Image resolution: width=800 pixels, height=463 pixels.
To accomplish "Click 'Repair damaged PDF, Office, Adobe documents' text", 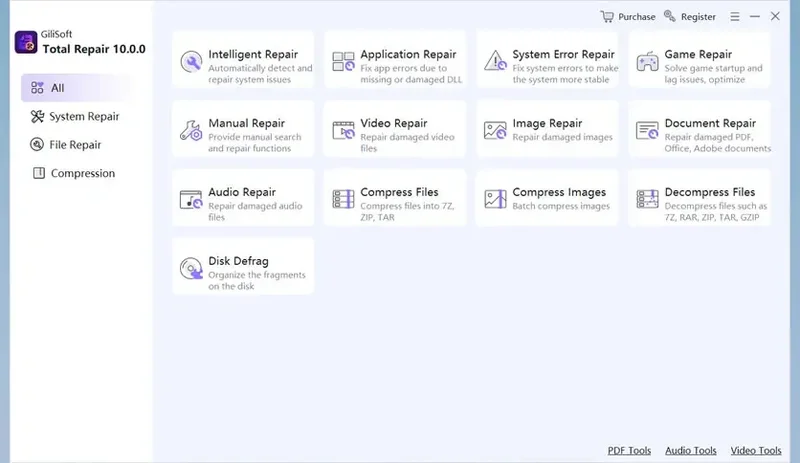I will (x=717, y=143).
